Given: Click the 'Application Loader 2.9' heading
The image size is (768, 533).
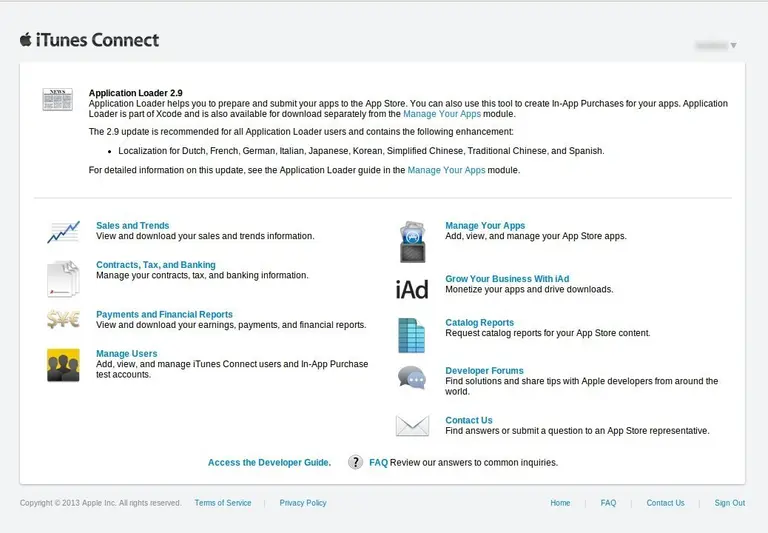Looking at the screenshot, I should click(136, 93).
